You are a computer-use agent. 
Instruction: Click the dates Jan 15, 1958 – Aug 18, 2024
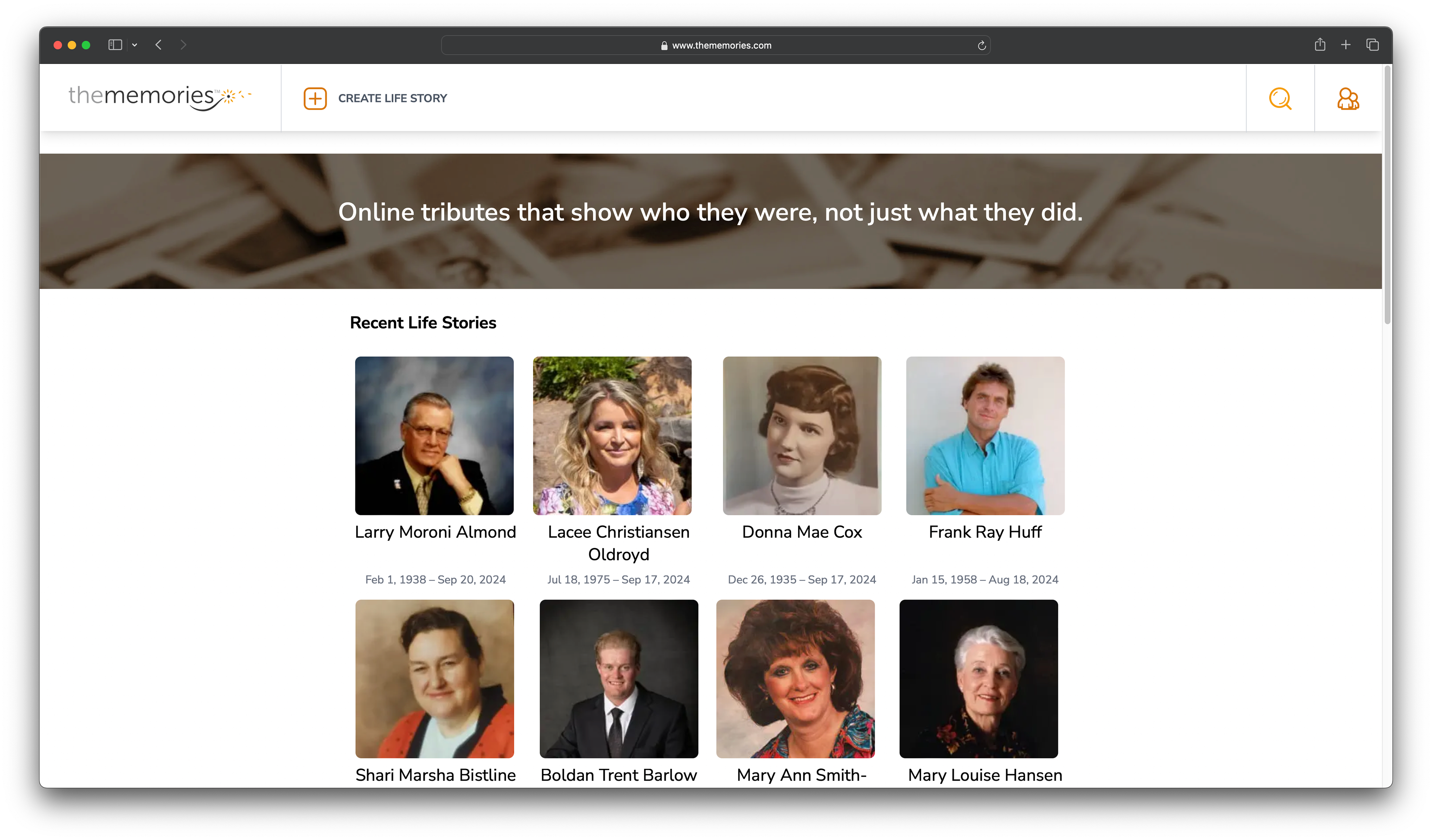click(x=985, y=579)
